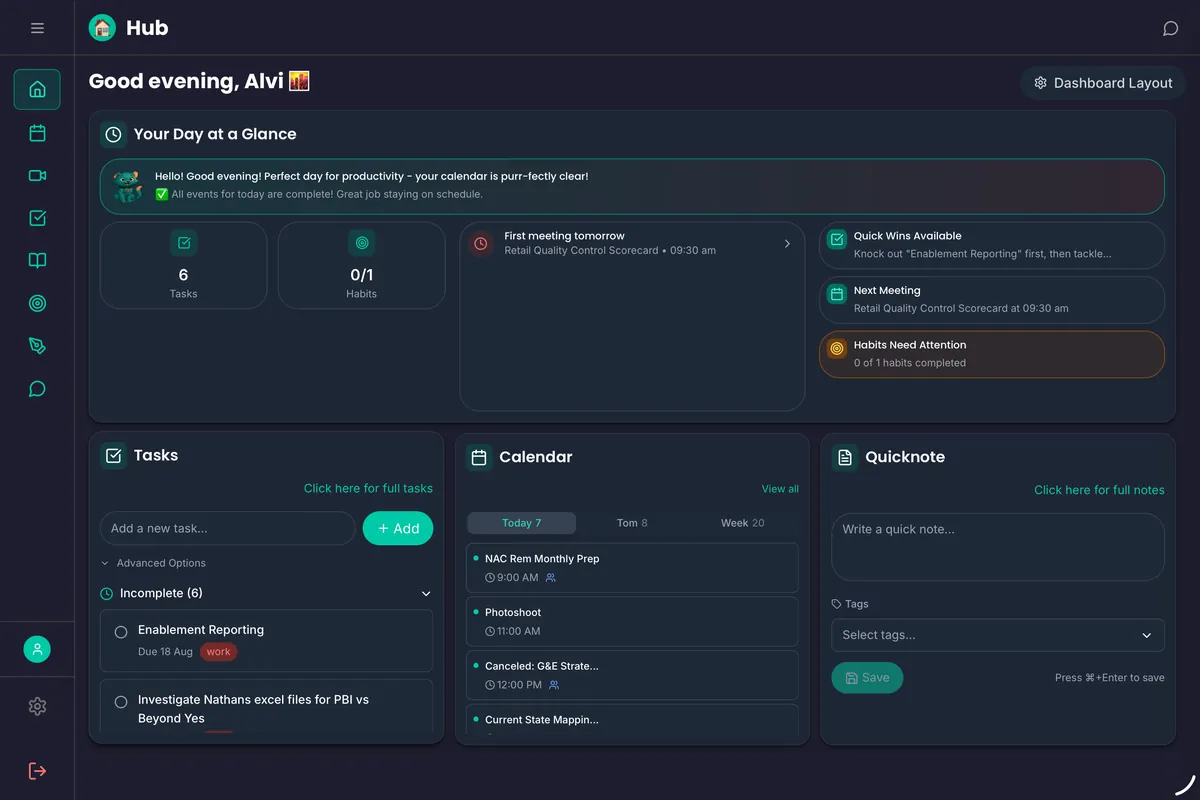Open the top-right chat icon
This screenshot has height=800, width=1200.
click(1170, 29)
